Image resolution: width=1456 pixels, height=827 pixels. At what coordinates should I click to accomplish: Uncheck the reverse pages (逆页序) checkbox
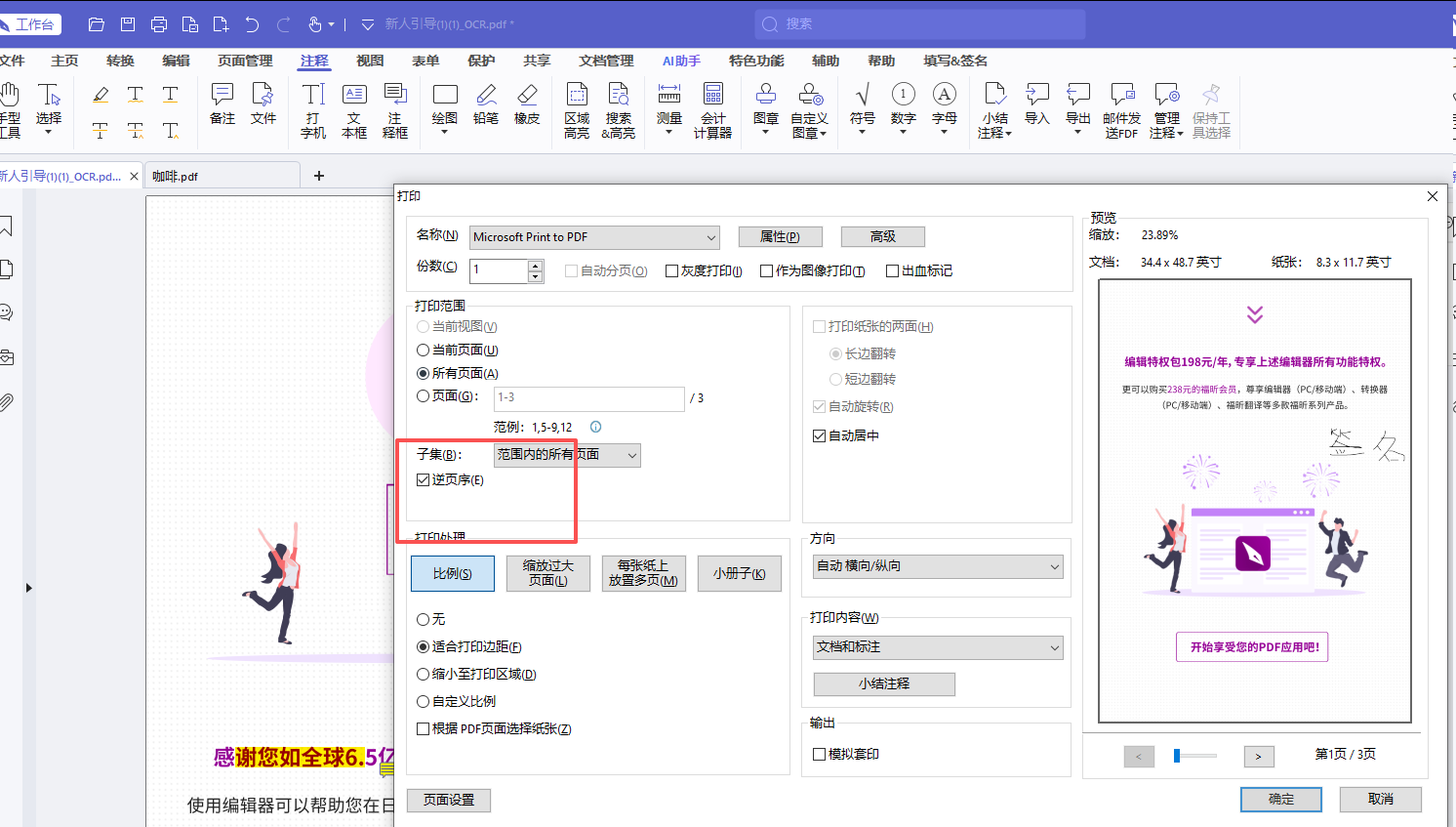click(x=423, y=479)
